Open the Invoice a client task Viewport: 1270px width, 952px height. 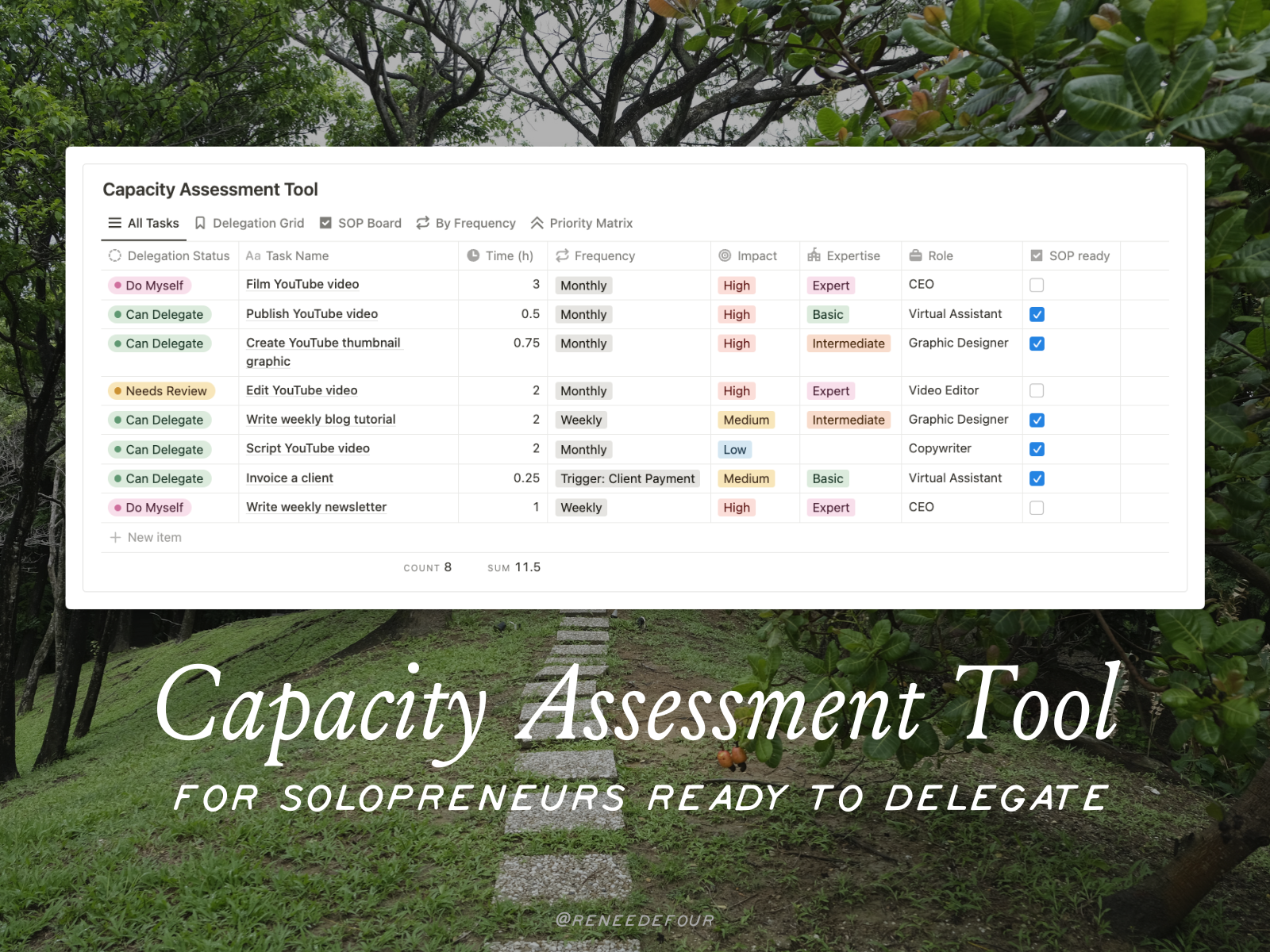click(x=290, y=478)
